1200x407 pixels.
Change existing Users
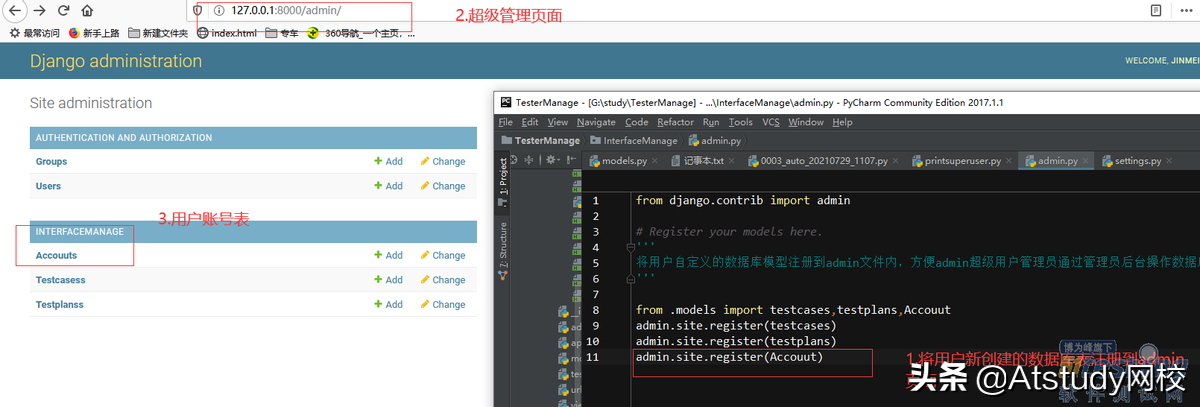443,186
